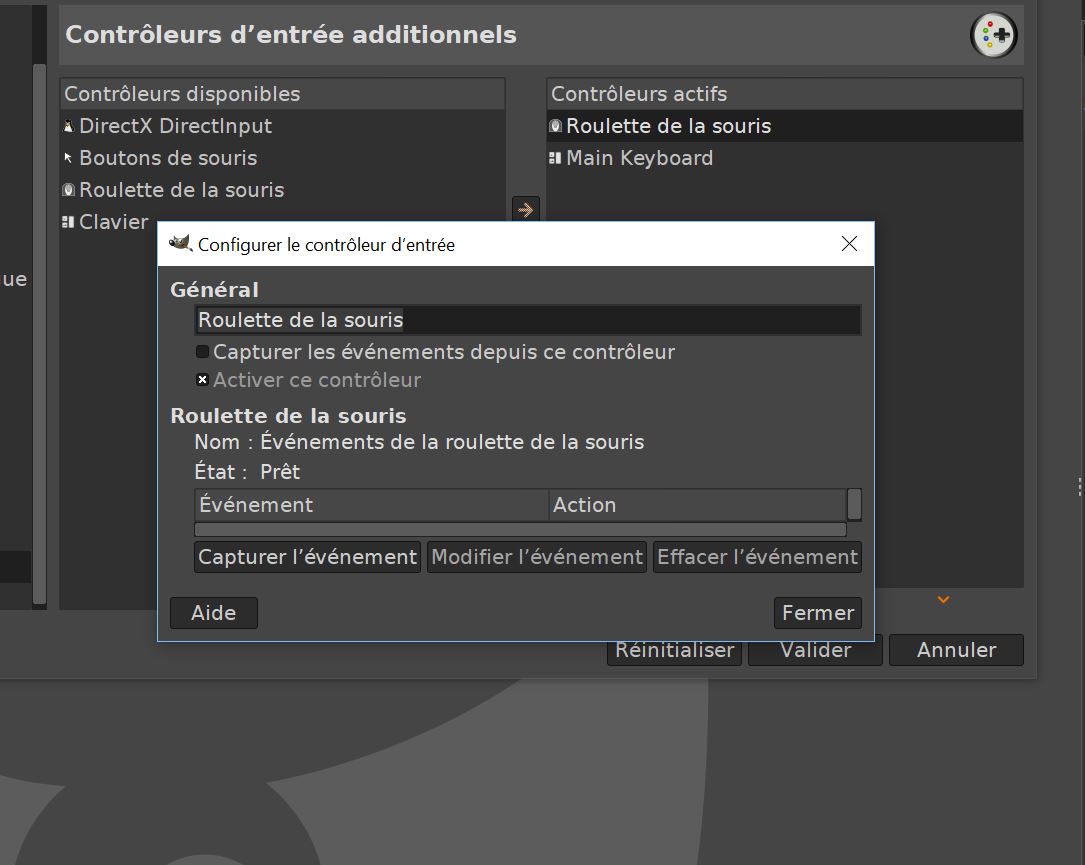Viewport: 1085px width, 865px height.
Task: Click the mouse wheel icon beside active Roulette de la souris
Action: coord(555,126)
